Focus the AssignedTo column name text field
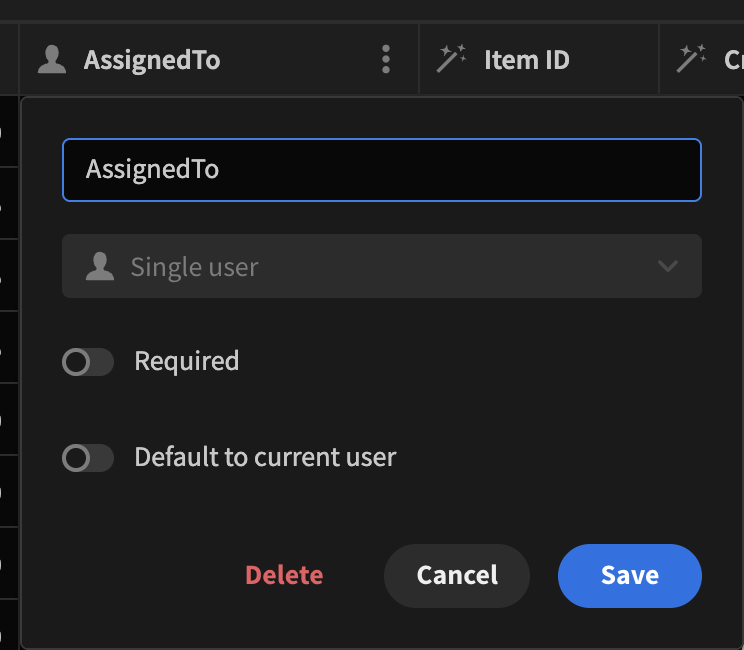Viewport: 744px width, 650px height. 381,169
